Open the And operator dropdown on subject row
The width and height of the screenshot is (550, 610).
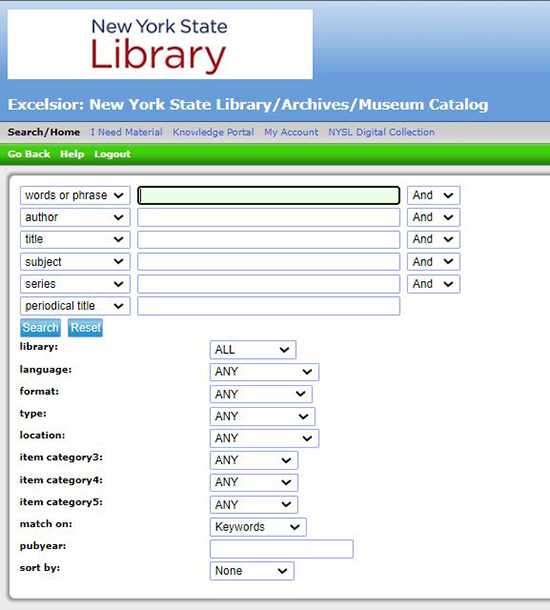433,261
